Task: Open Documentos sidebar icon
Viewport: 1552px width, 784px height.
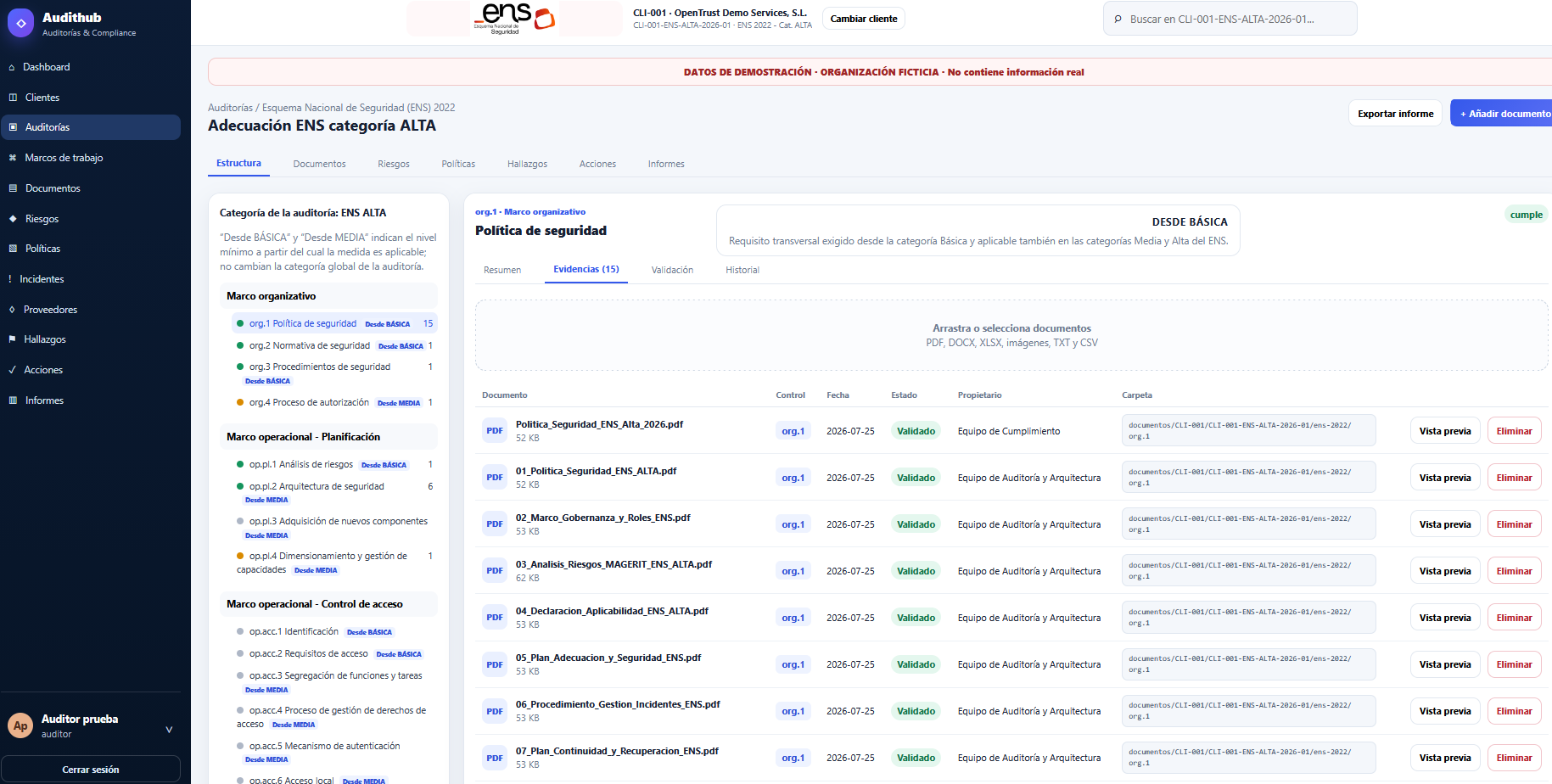Action: [13, 188]
